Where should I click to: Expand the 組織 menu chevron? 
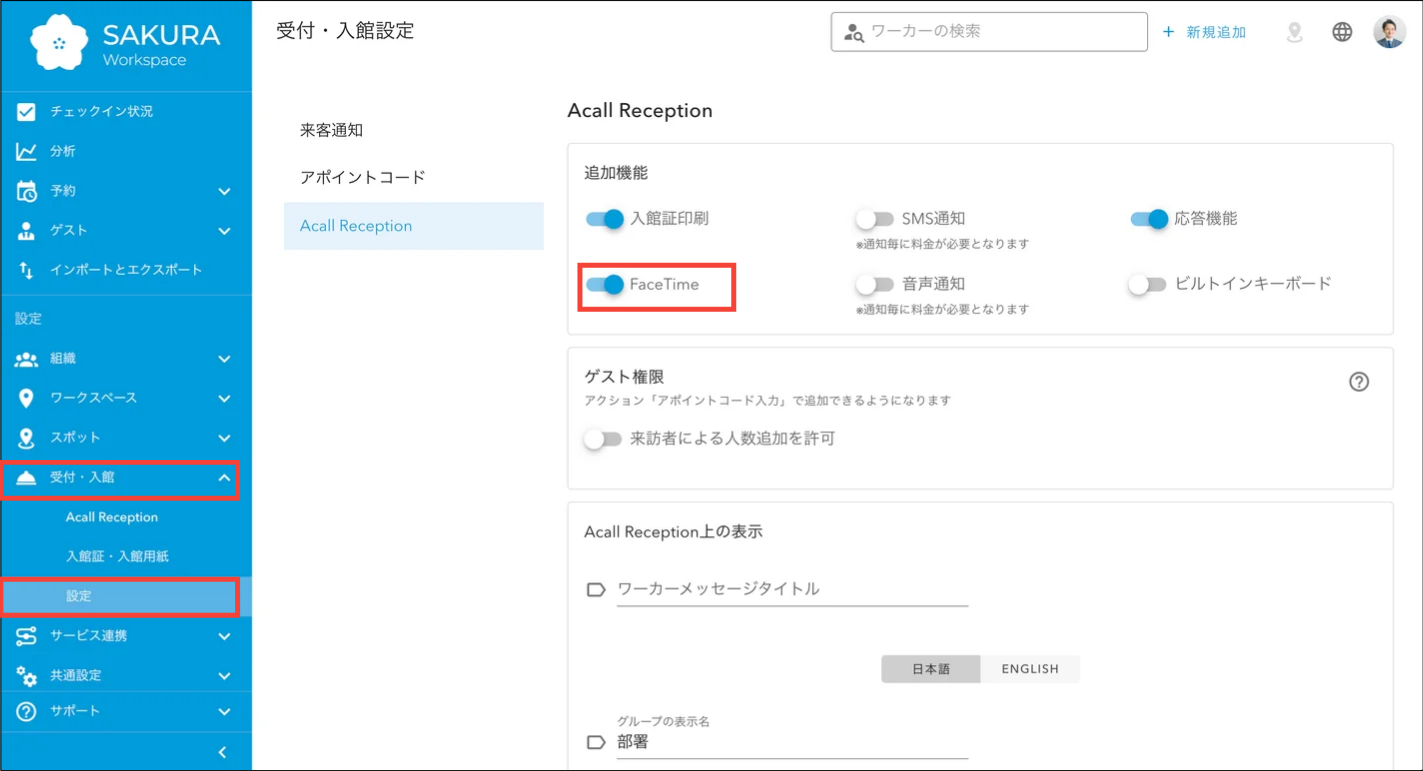(224, 359)
